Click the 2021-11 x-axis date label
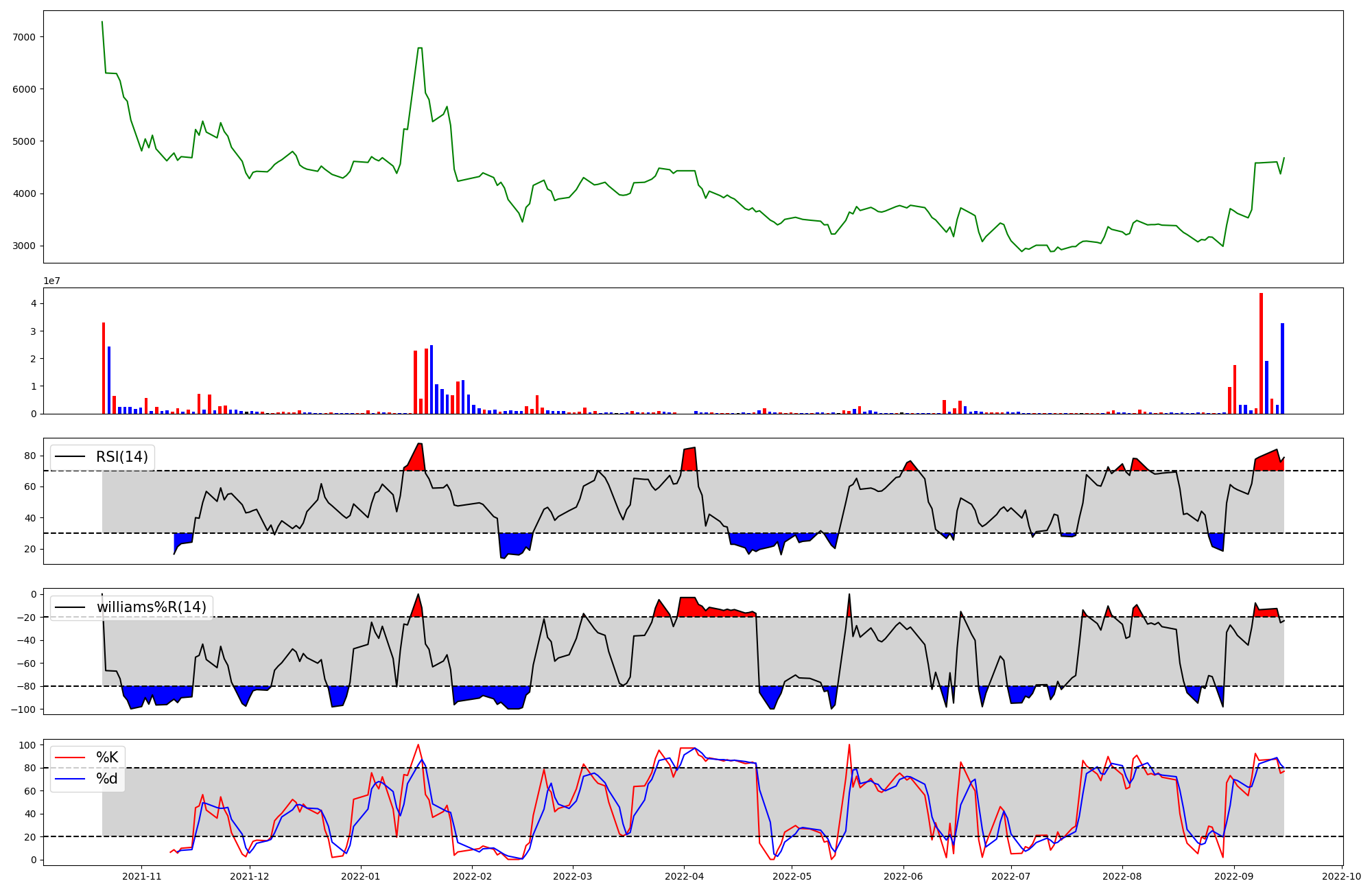1372x892 pixels. (x=141, y=876)
